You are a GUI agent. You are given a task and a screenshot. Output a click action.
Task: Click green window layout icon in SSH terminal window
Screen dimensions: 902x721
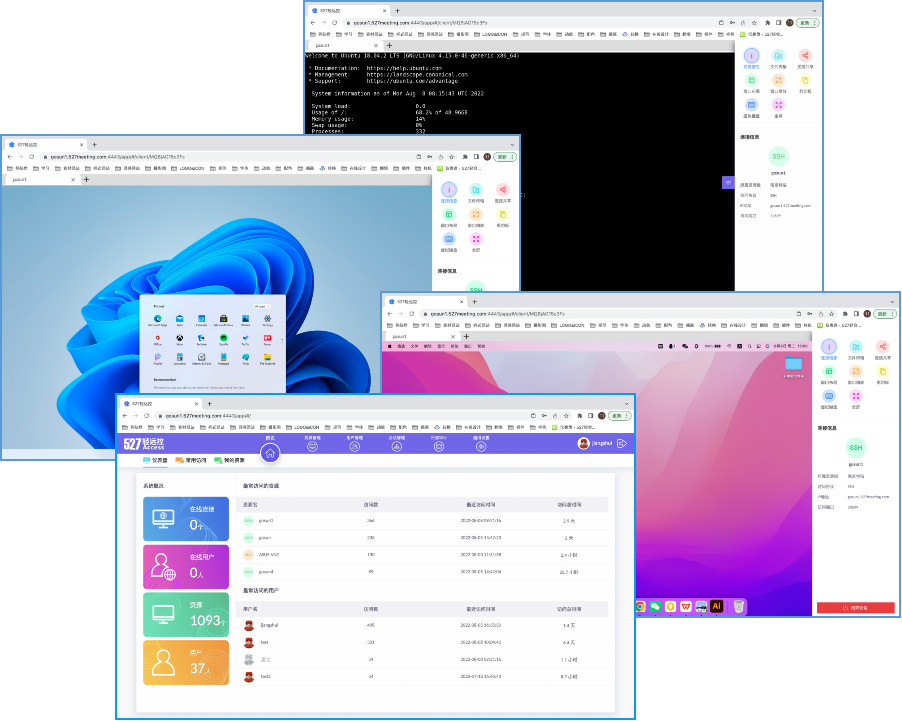751,81
